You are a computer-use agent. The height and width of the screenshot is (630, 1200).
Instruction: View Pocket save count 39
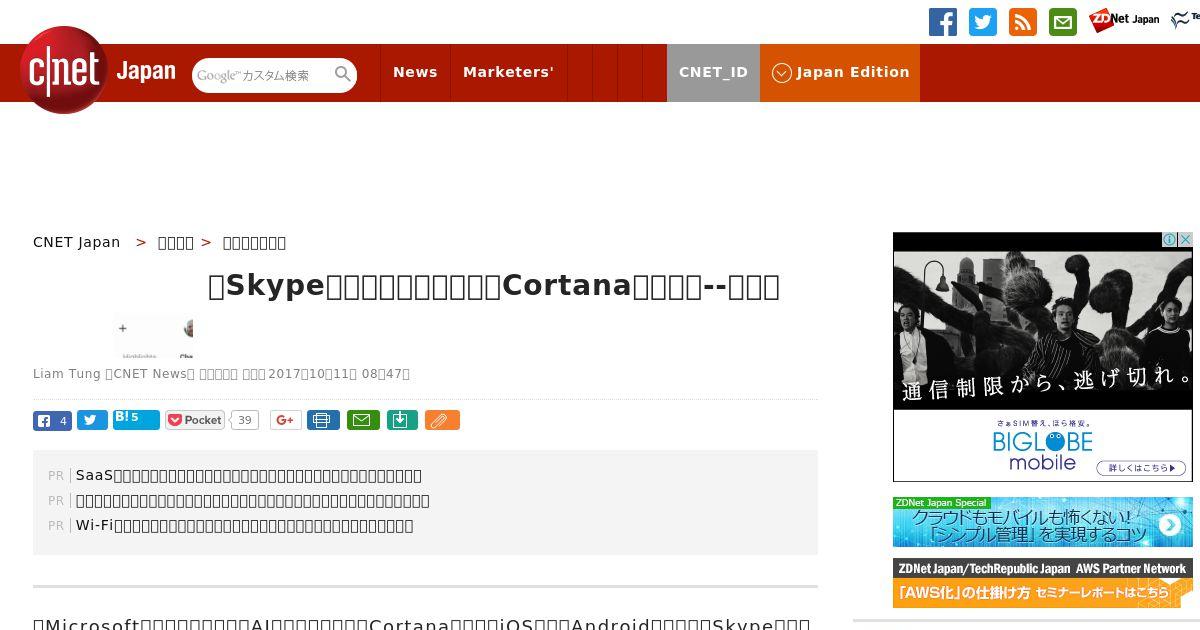pos(245,420)
